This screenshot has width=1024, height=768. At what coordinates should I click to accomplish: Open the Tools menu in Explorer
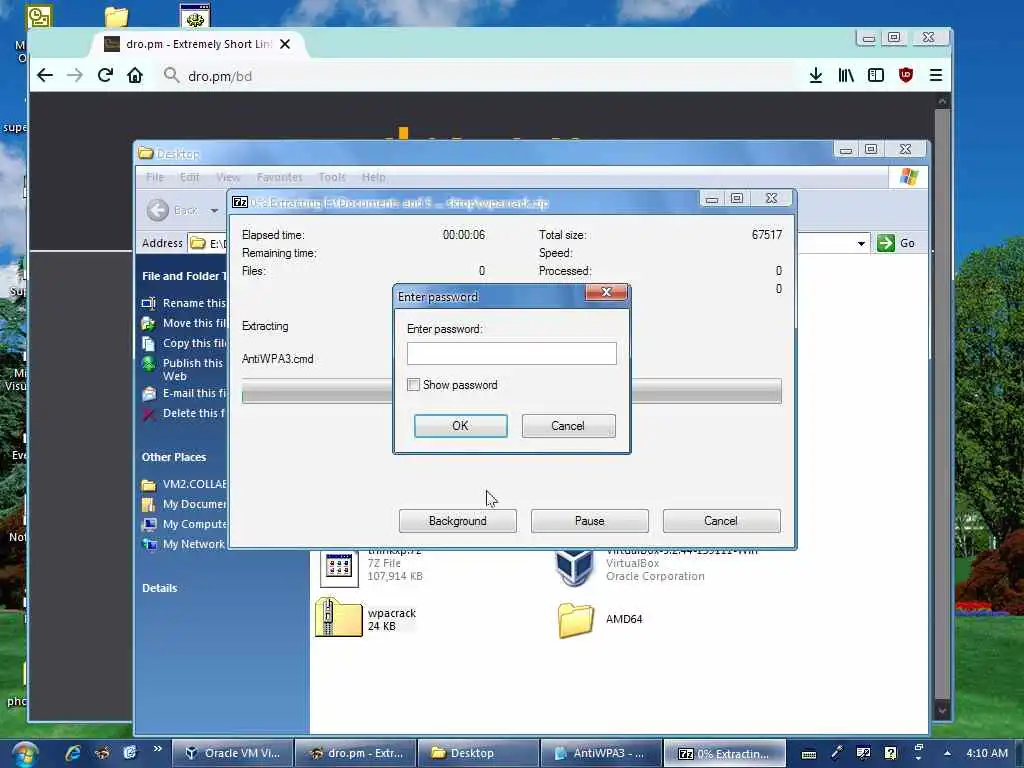click(x=332, y=177)
